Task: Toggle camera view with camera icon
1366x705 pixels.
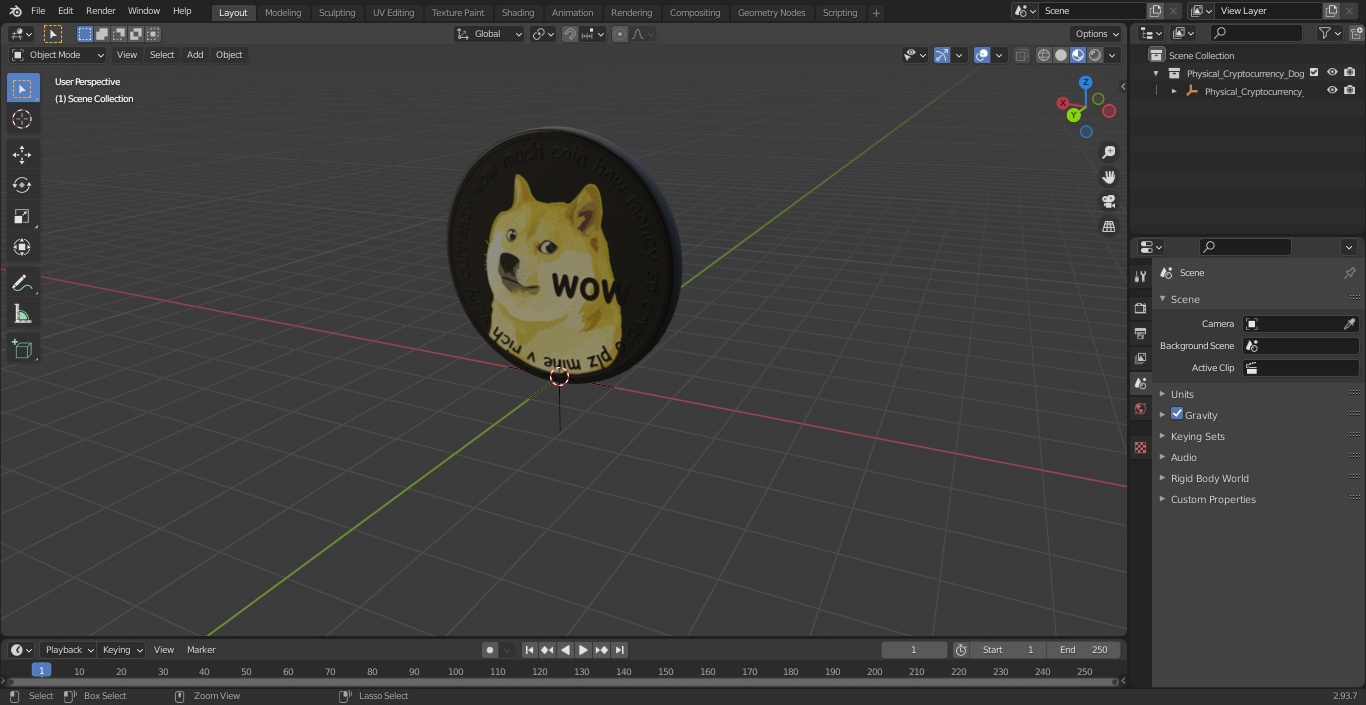Action: (1109, 201)
